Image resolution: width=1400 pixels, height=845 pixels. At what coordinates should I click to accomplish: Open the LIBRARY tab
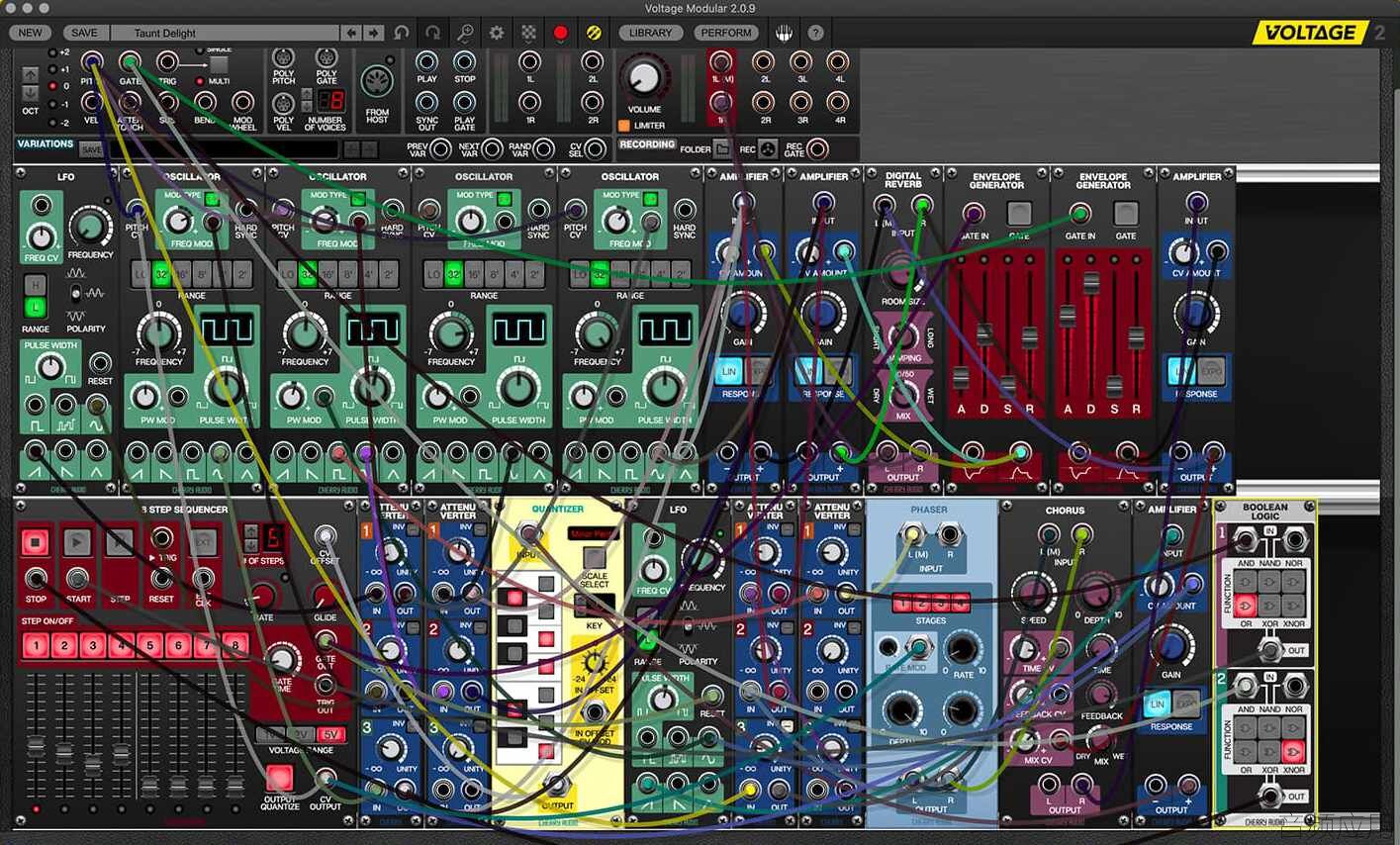point(650,33)
